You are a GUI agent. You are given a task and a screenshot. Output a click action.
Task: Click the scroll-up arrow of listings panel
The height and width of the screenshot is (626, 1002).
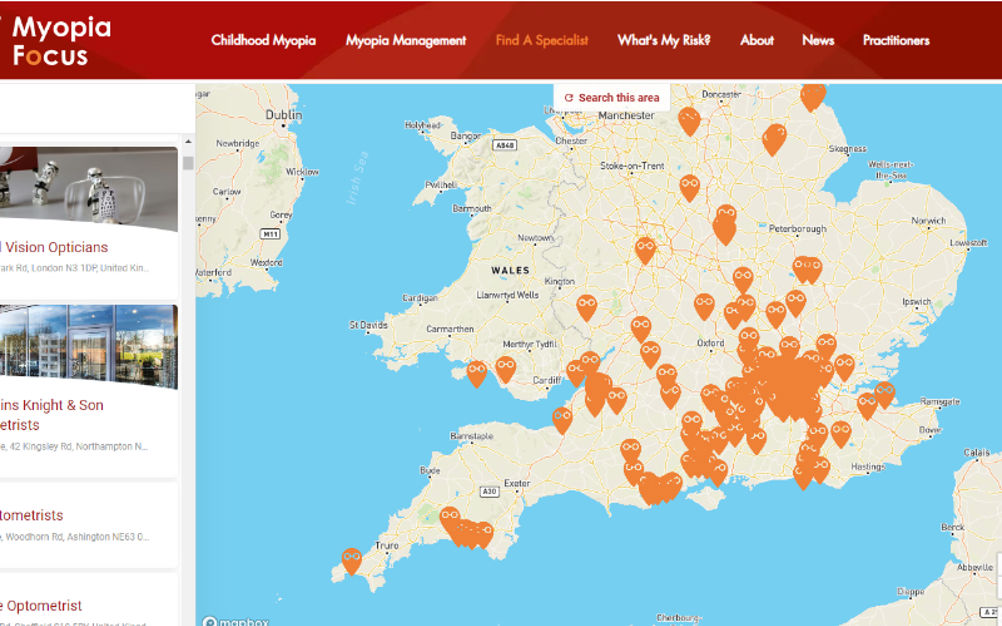[188, 141]
